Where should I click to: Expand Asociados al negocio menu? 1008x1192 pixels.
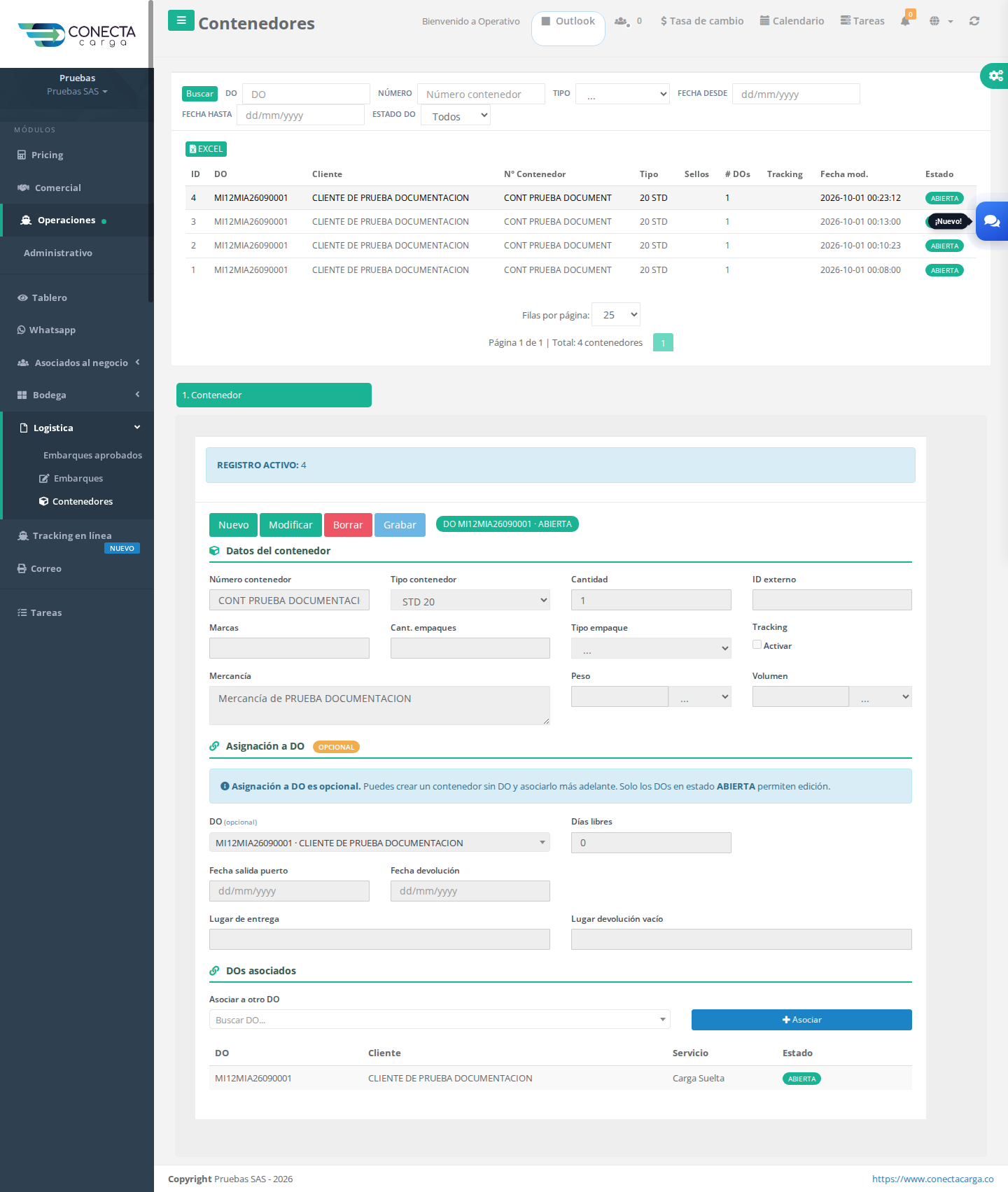[x=77, y=363]
